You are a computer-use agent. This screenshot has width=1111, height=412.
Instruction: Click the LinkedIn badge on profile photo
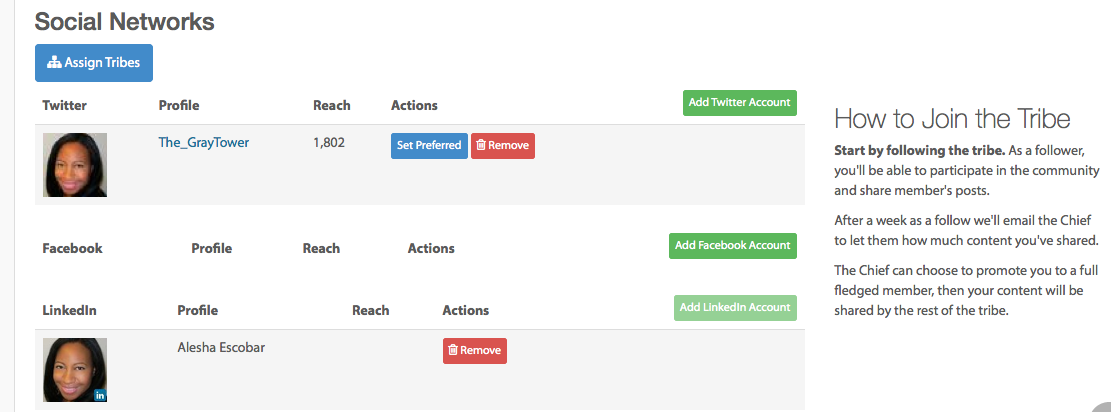[x=100, y=395]
